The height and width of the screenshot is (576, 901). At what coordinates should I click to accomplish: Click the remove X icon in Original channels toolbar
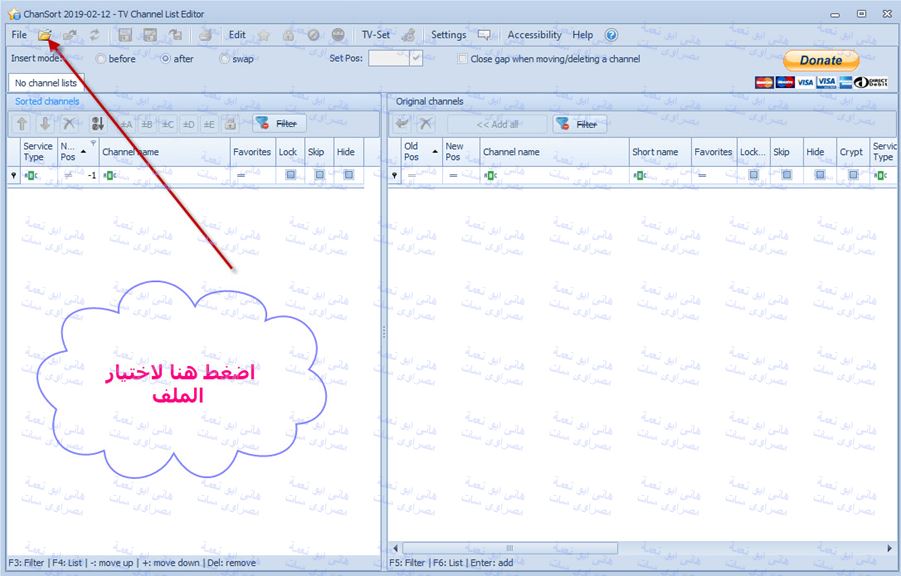426,124
